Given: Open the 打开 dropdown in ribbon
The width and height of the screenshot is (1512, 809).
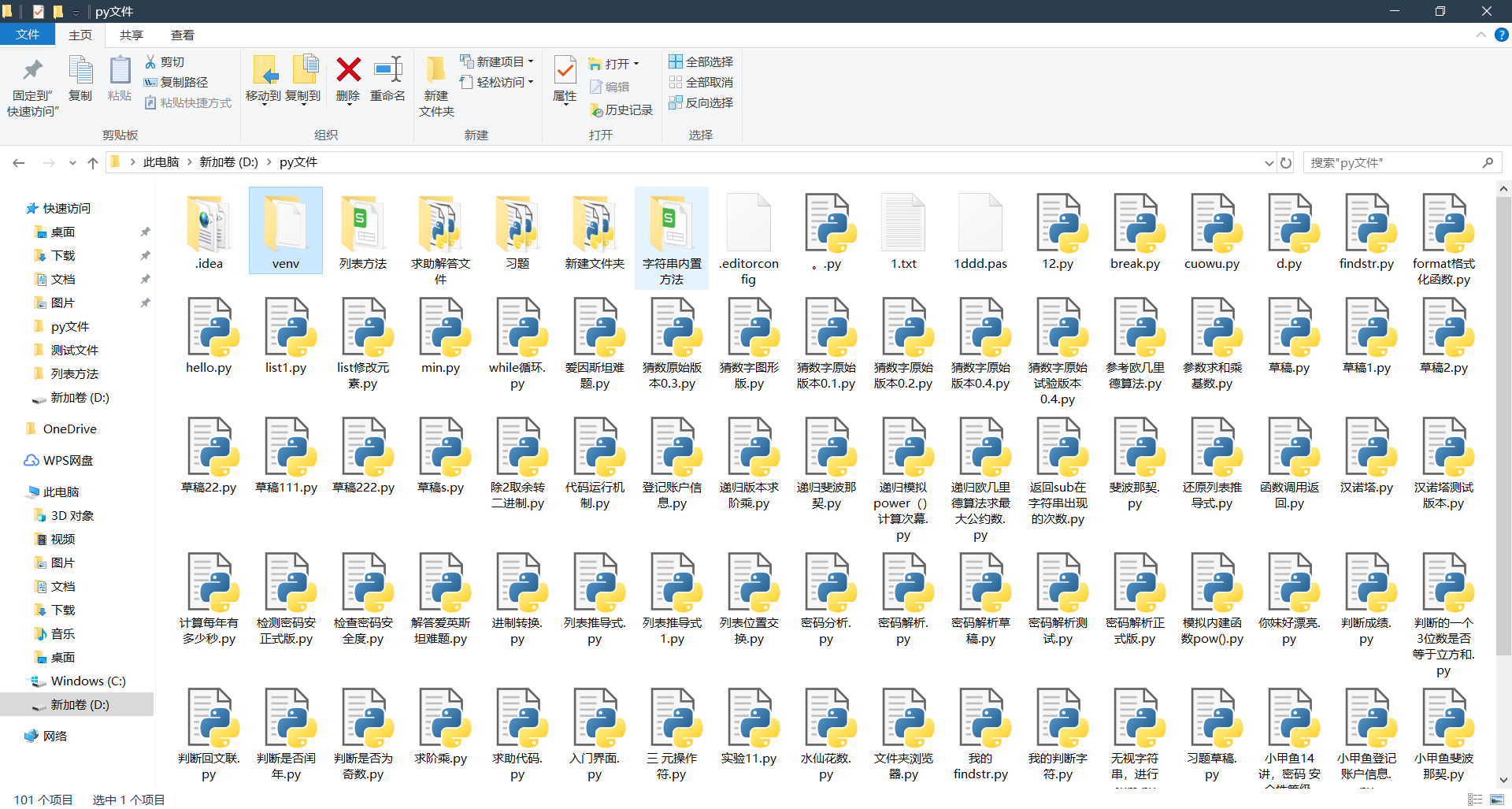Looking at the screenshot, I should [614, 64].
